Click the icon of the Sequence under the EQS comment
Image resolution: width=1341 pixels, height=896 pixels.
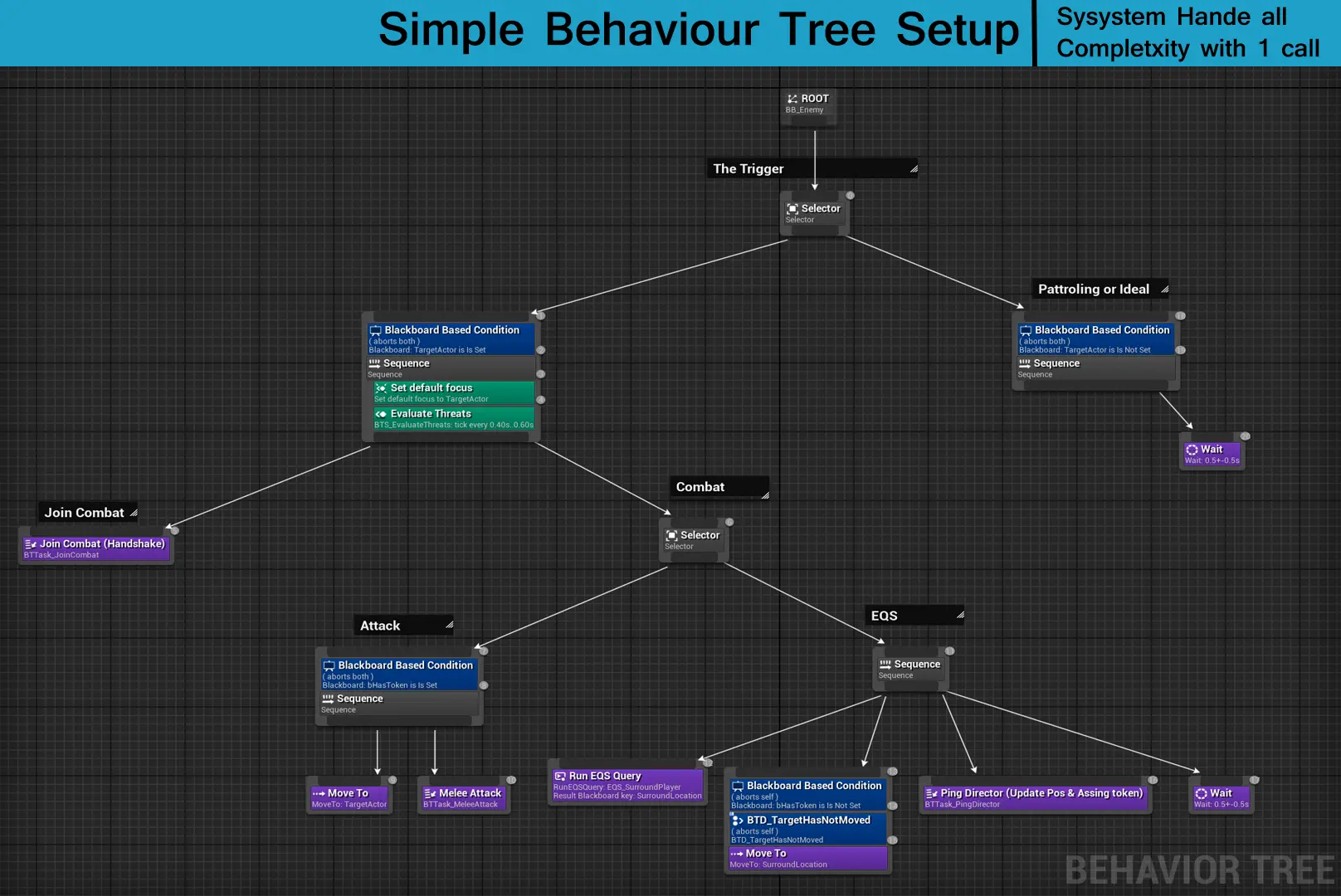point(885,665)
